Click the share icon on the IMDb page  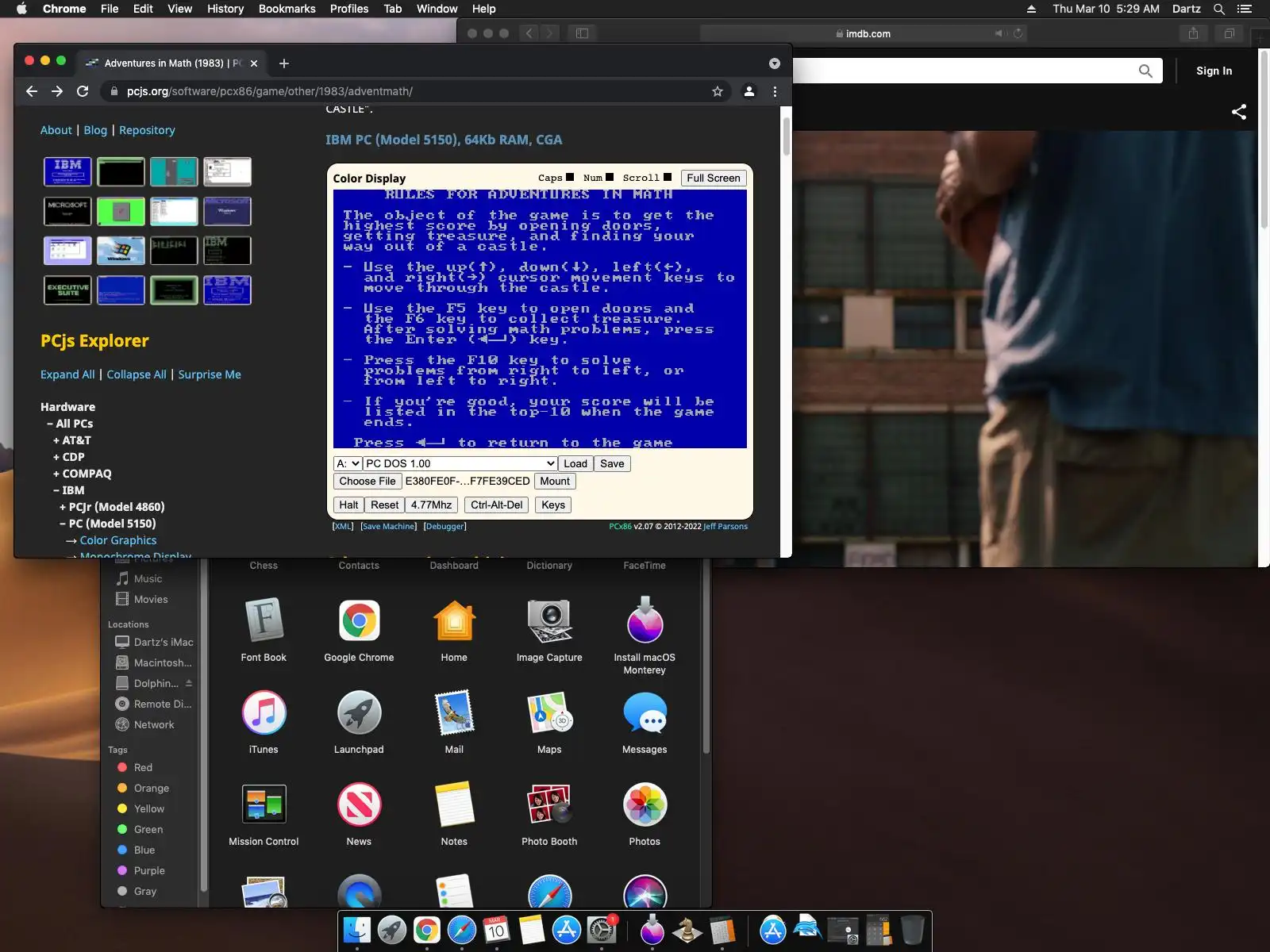point(1239,112)
